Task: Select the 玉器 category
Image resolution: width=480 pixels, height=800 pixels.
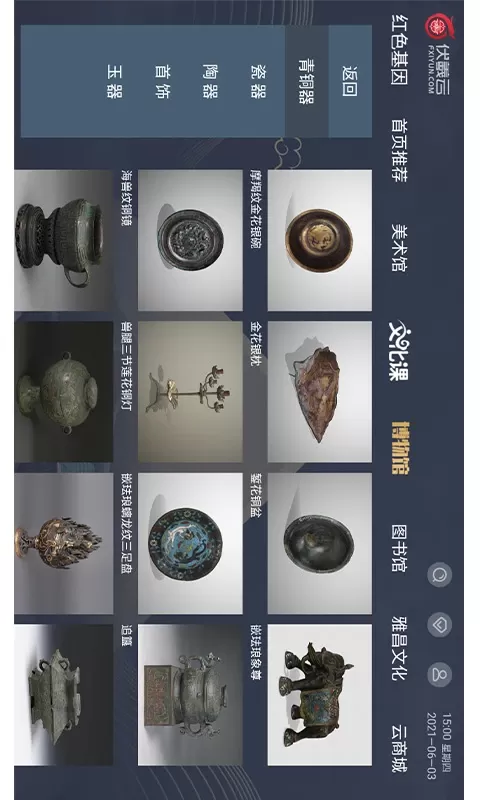Action: point(115,81)
